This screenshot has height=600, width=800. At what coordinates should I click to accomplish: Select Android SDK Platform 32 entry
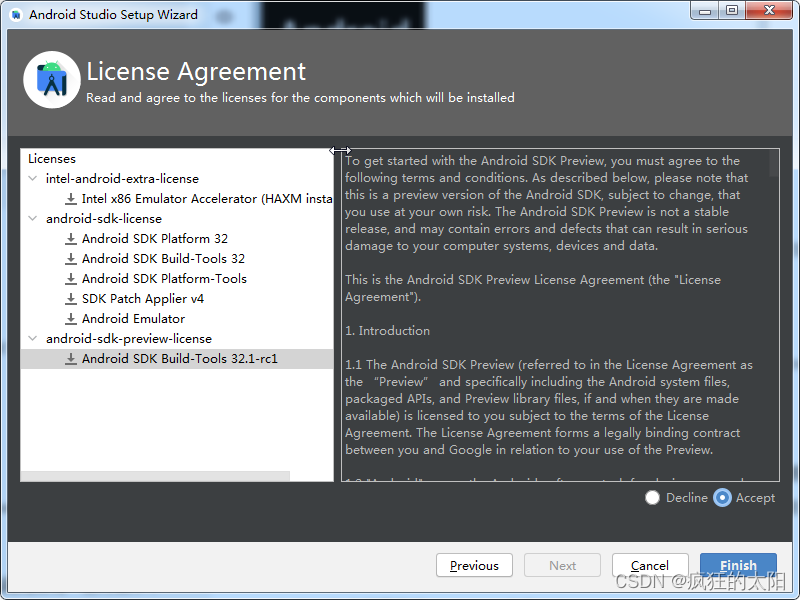tap(155, 239)
